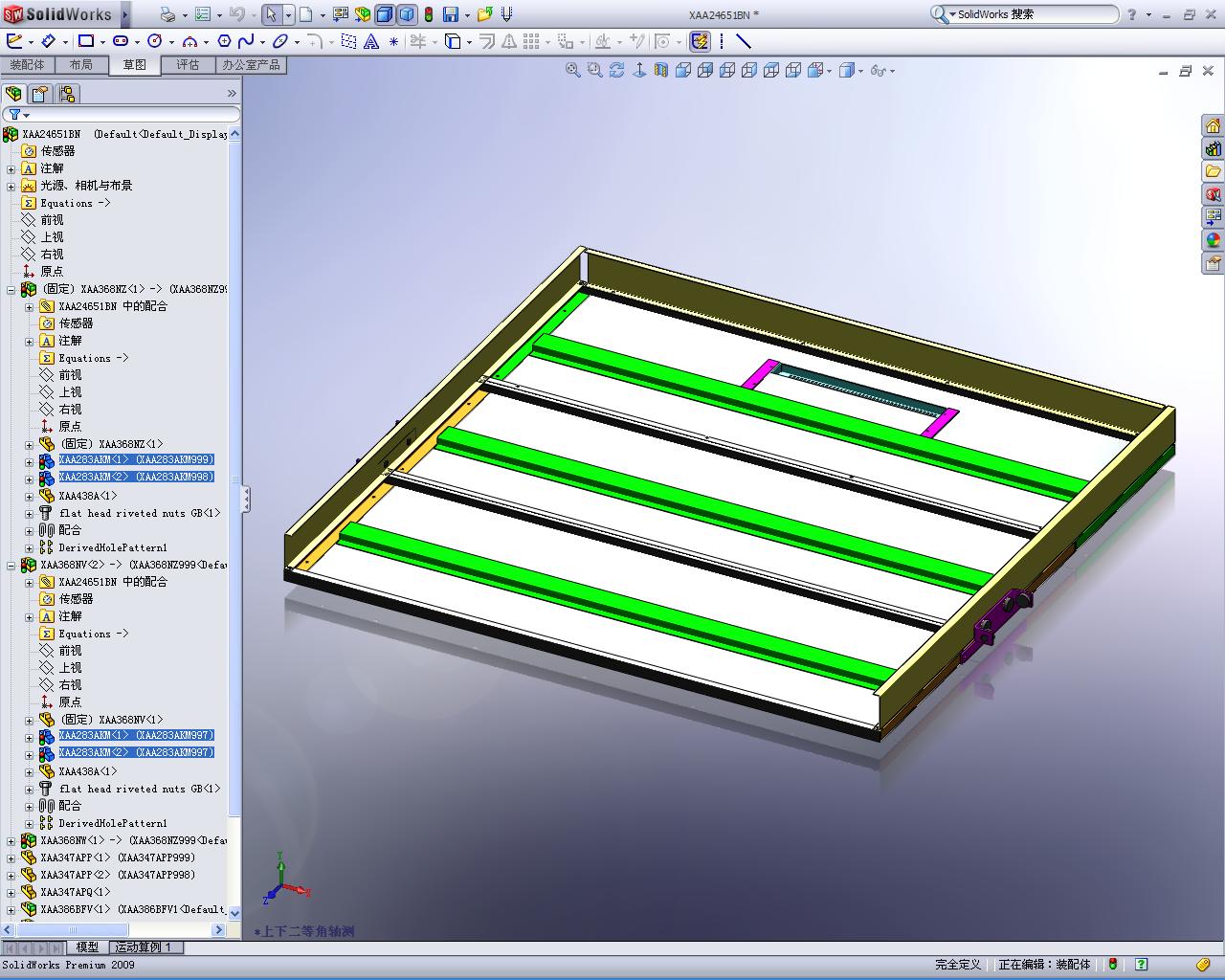
Task: Click the New document icon
Action: [x=305, y=14]
